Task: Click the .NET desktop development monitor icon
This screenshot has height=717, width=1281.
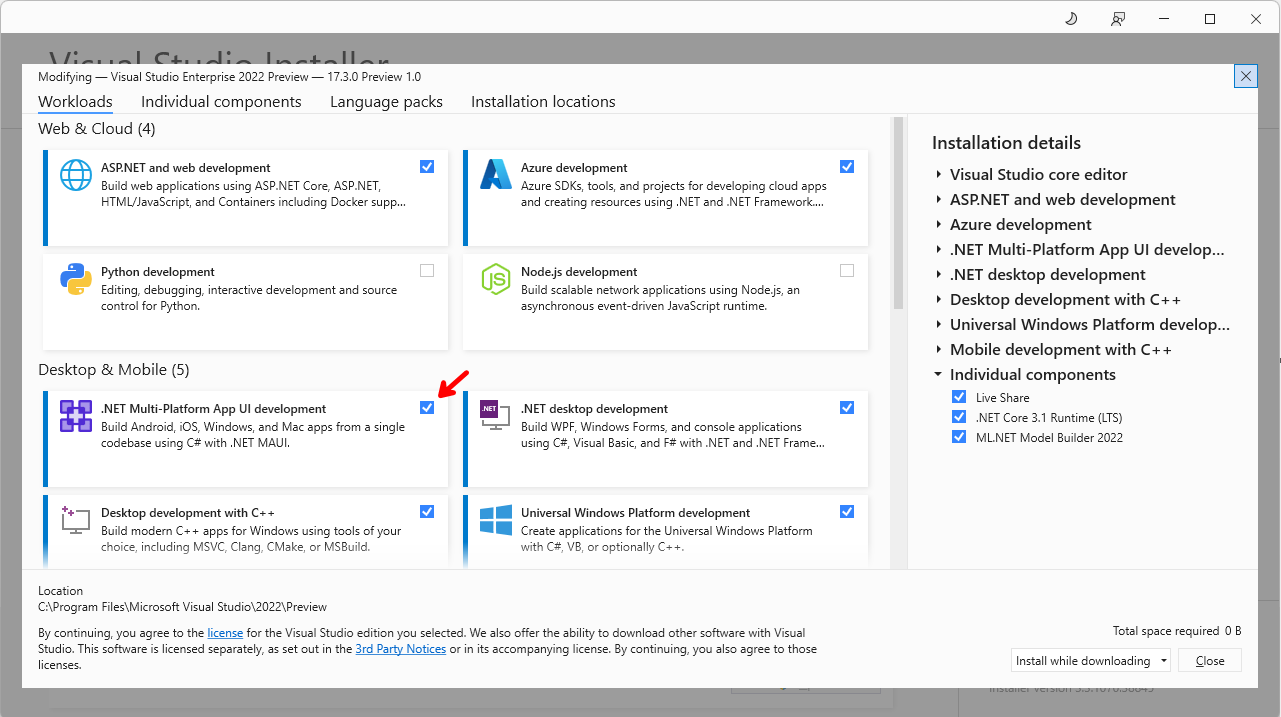Action: tap(496, 416)
